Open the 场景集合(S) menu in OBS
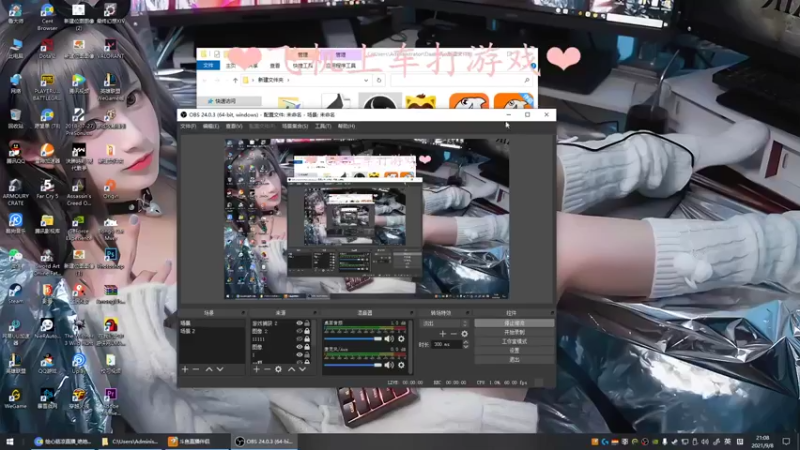The image size is (800, 450). tap(295, 126)
